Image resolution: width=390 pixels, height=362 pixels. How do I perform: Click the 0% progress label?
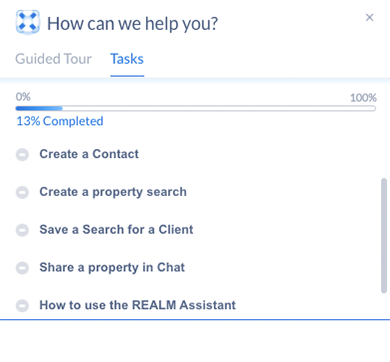pos(23,97)
